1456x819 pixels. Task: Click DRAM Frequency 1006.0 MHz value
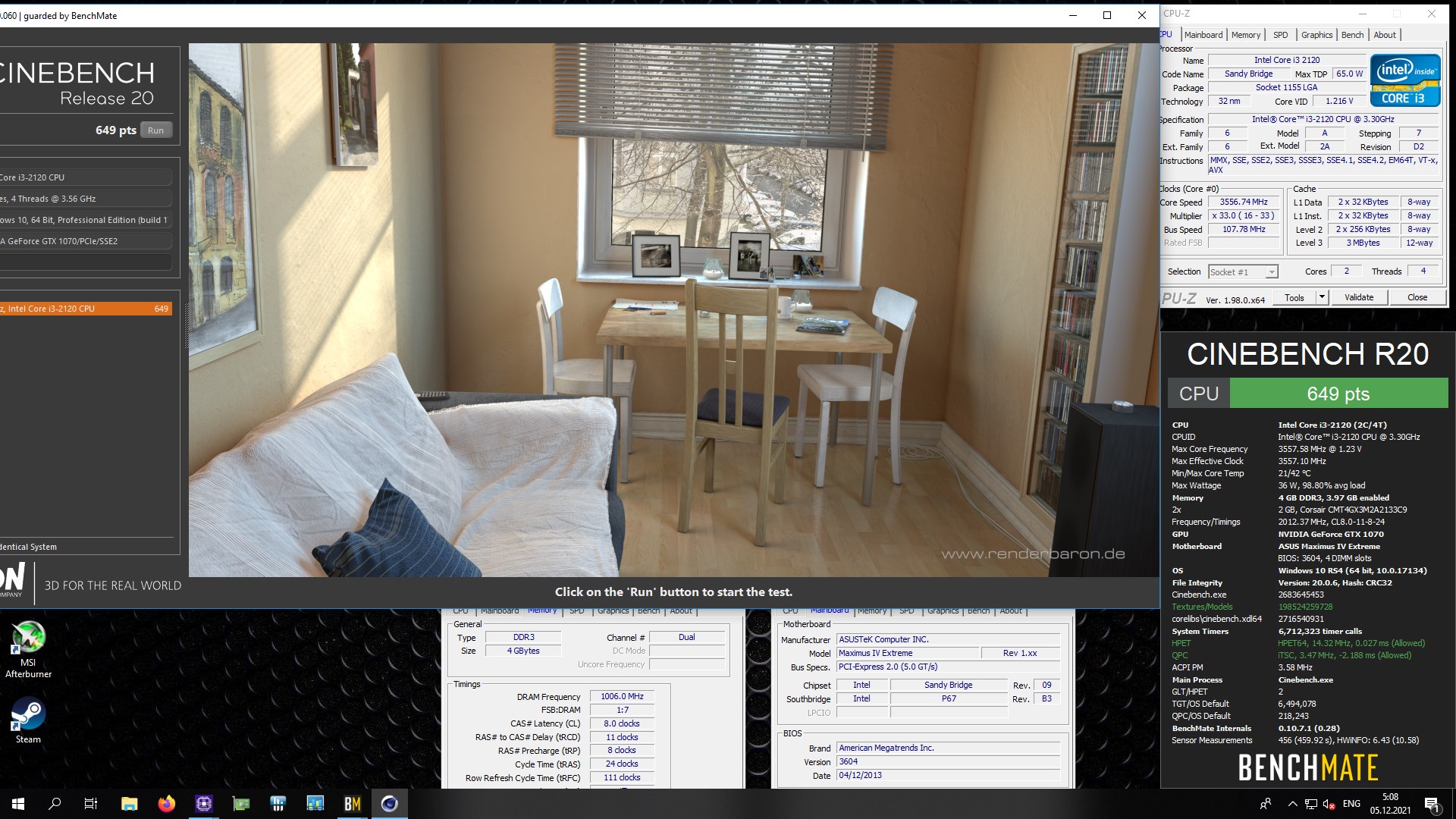click(x=622, y=696)
